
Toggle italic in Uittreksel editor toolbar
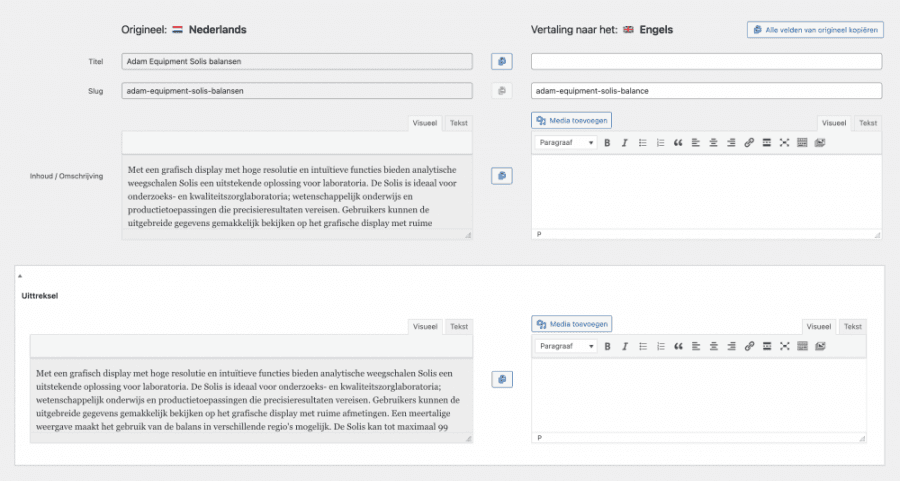pos(625,346)
